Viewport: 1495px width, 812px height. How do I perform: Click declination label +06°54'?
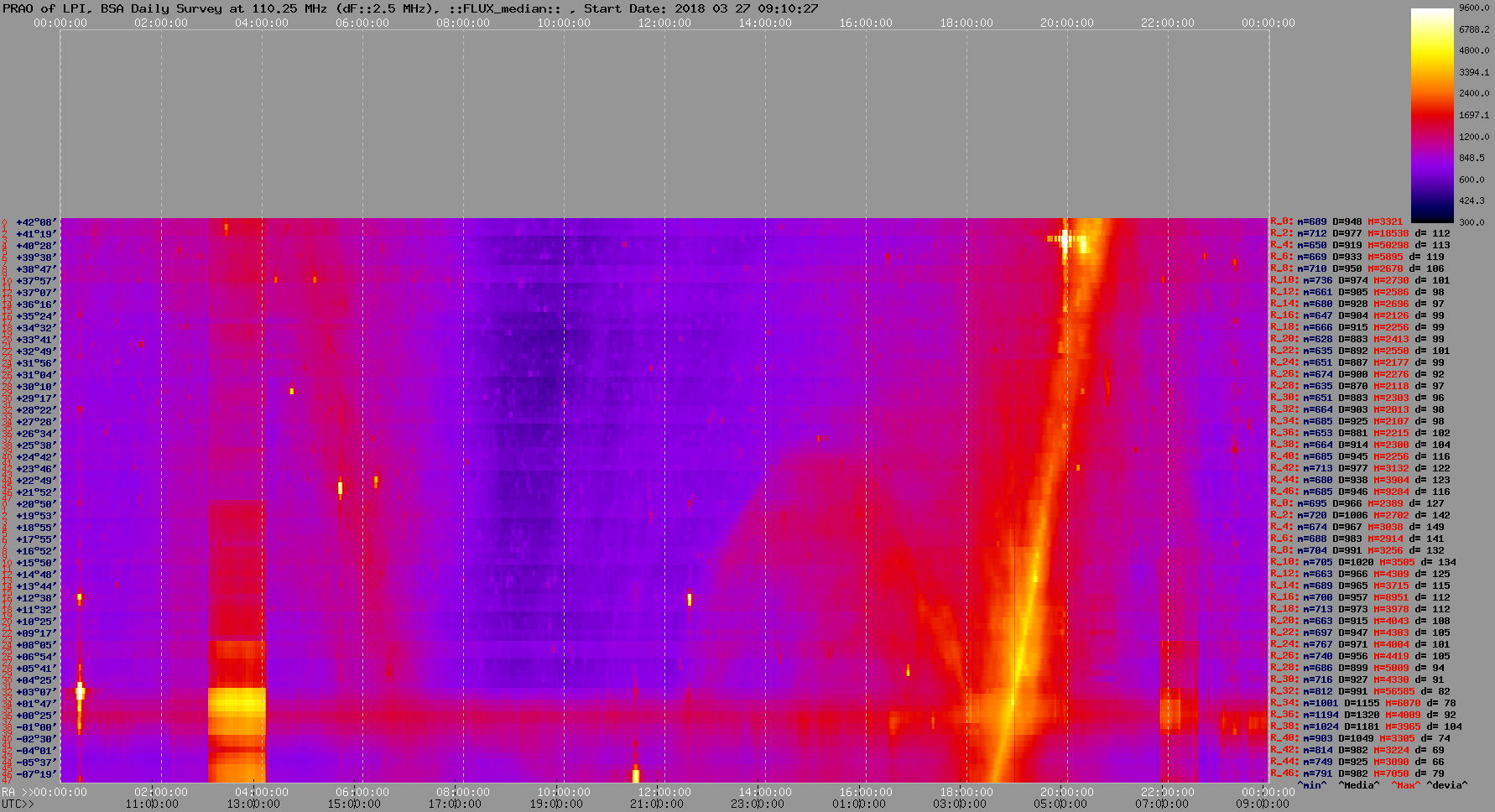(36, 657)
